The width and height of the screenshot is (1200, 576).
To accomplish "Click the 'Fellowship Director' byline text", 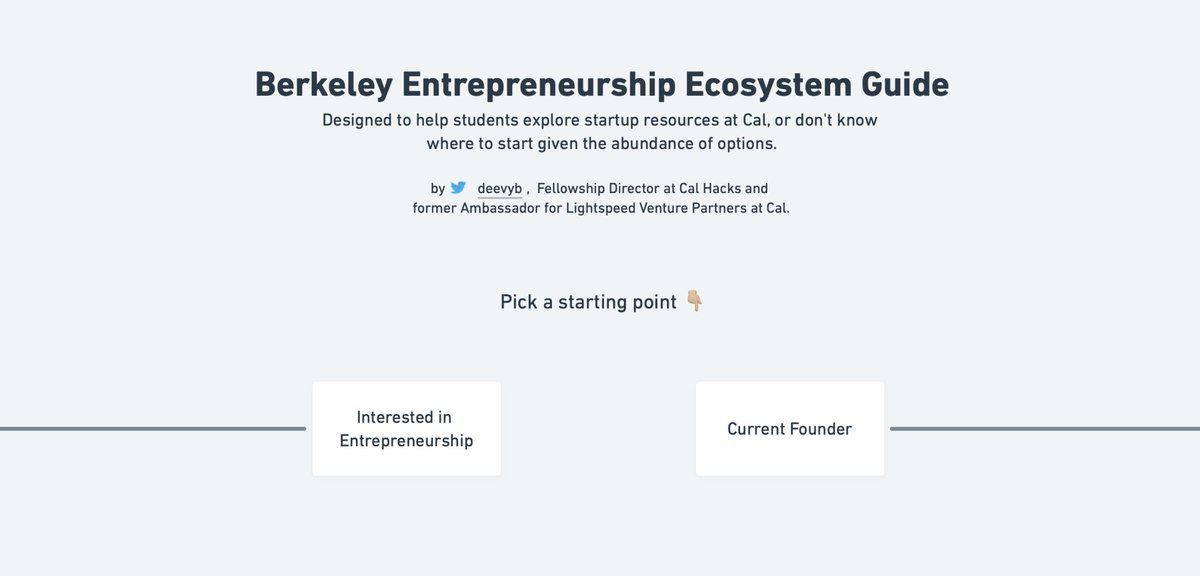I will click(x=597, y=188).
